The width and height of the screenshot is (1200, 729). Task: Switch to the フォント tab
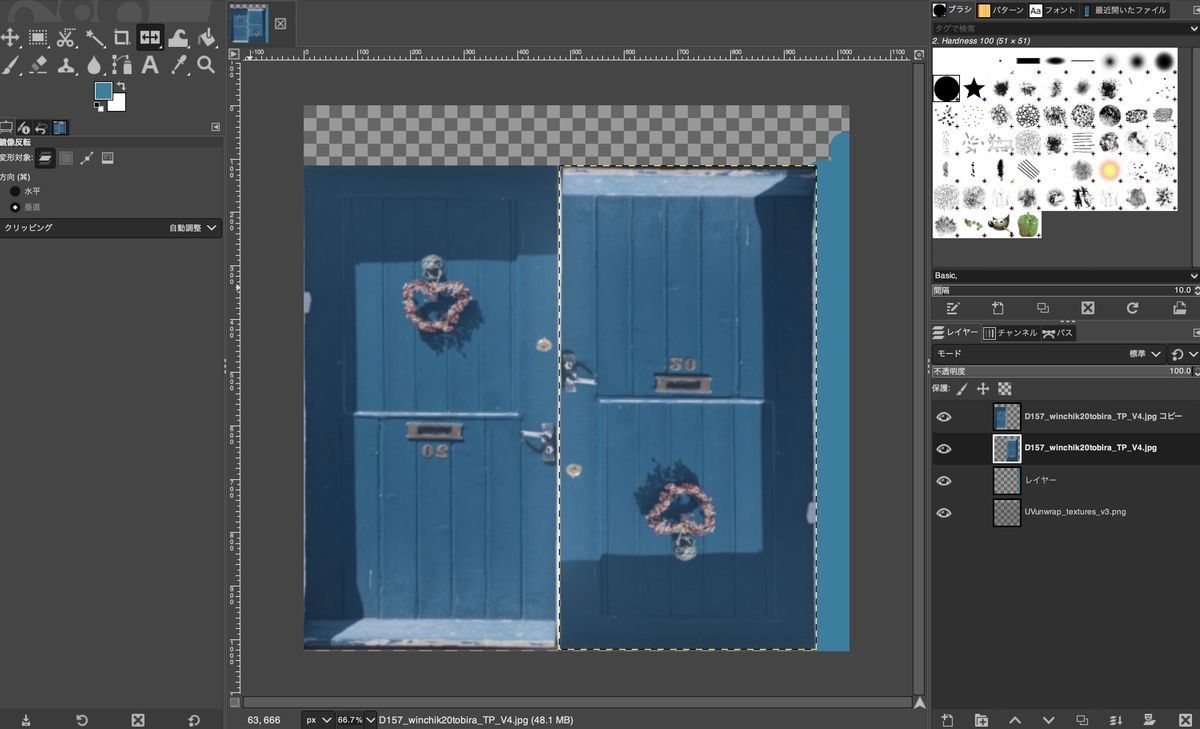coord(1052,10)
